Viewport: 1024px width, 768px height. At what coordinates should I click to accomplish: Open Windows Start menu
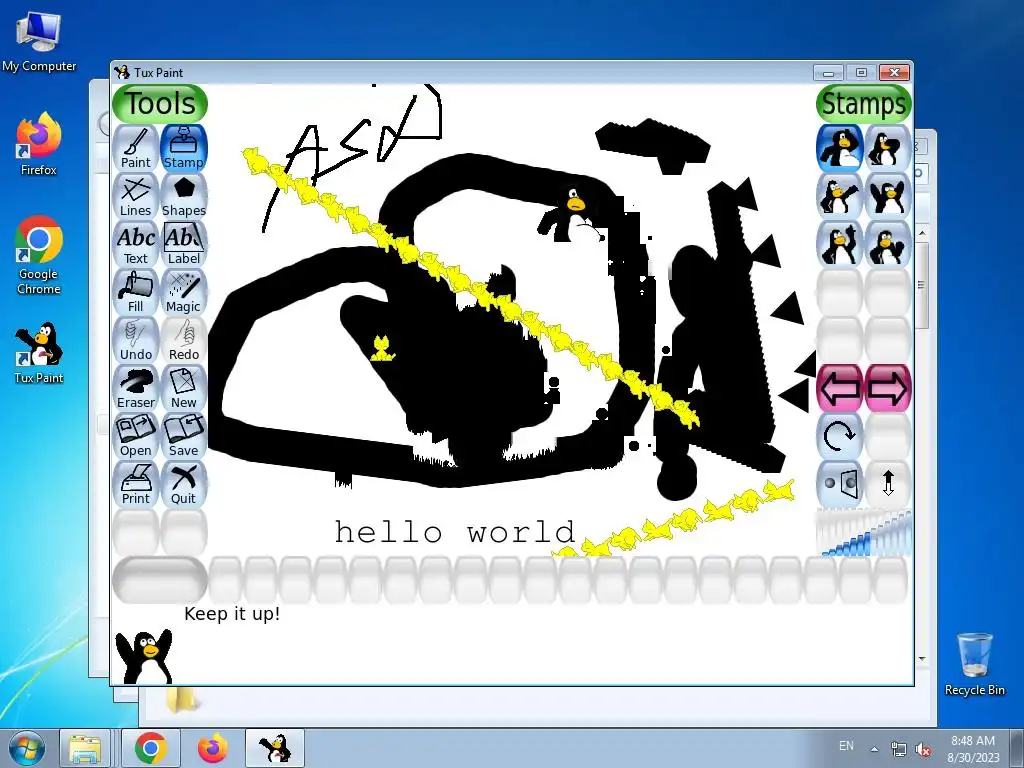27,748
